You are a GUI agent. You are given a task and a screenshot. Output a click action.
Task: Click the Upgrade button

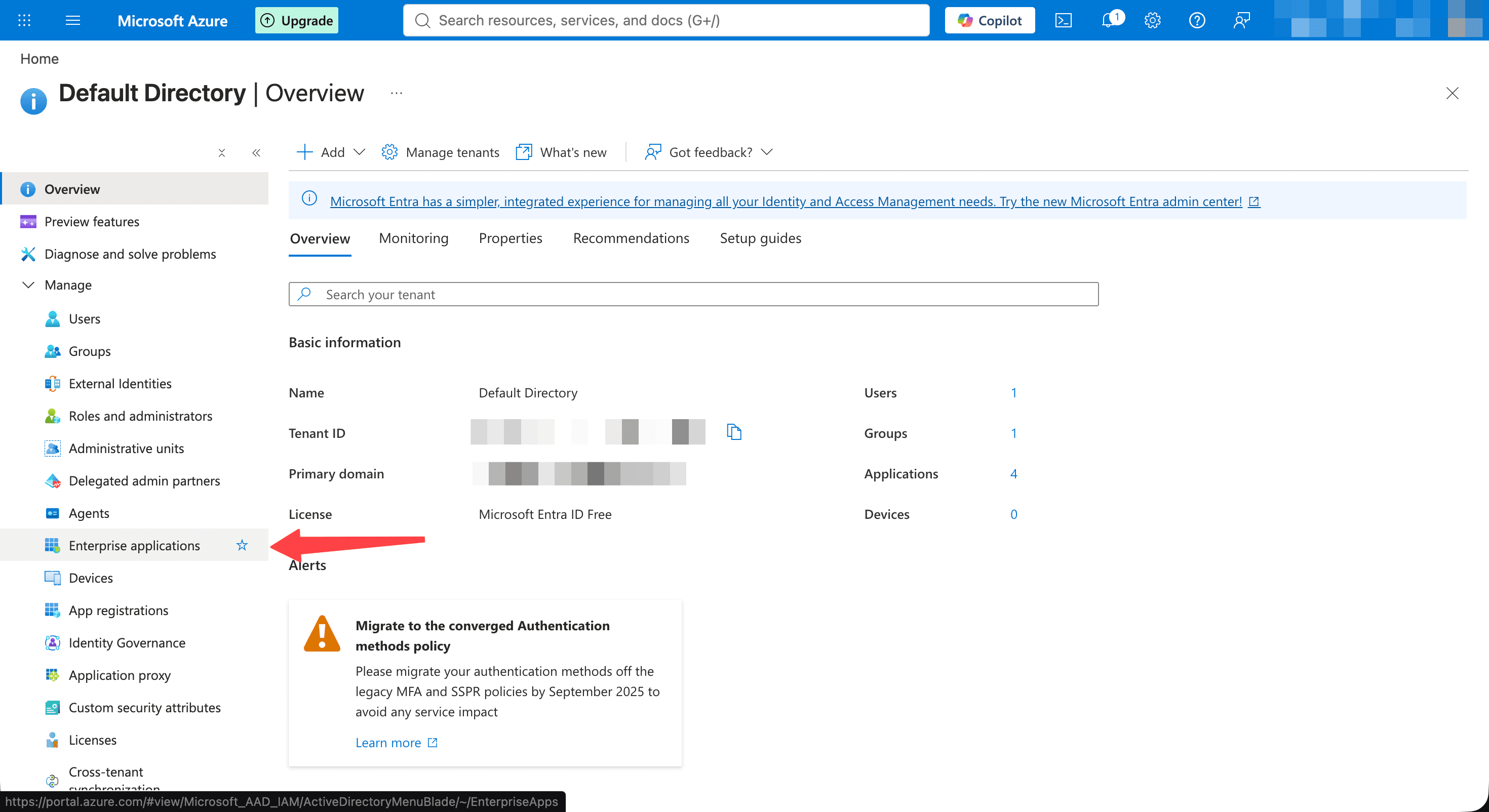click(x=296, y=20)
